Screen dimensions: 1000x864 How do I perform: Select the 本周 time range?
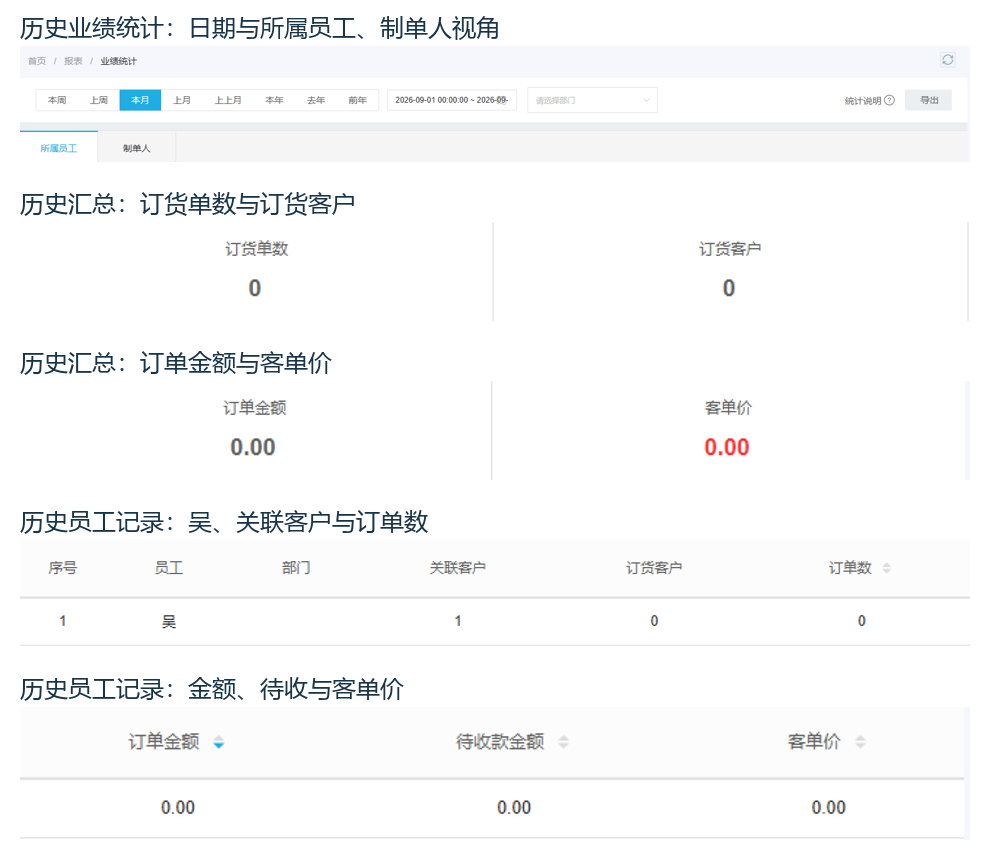pyautogui.click(x=57, y=100)
